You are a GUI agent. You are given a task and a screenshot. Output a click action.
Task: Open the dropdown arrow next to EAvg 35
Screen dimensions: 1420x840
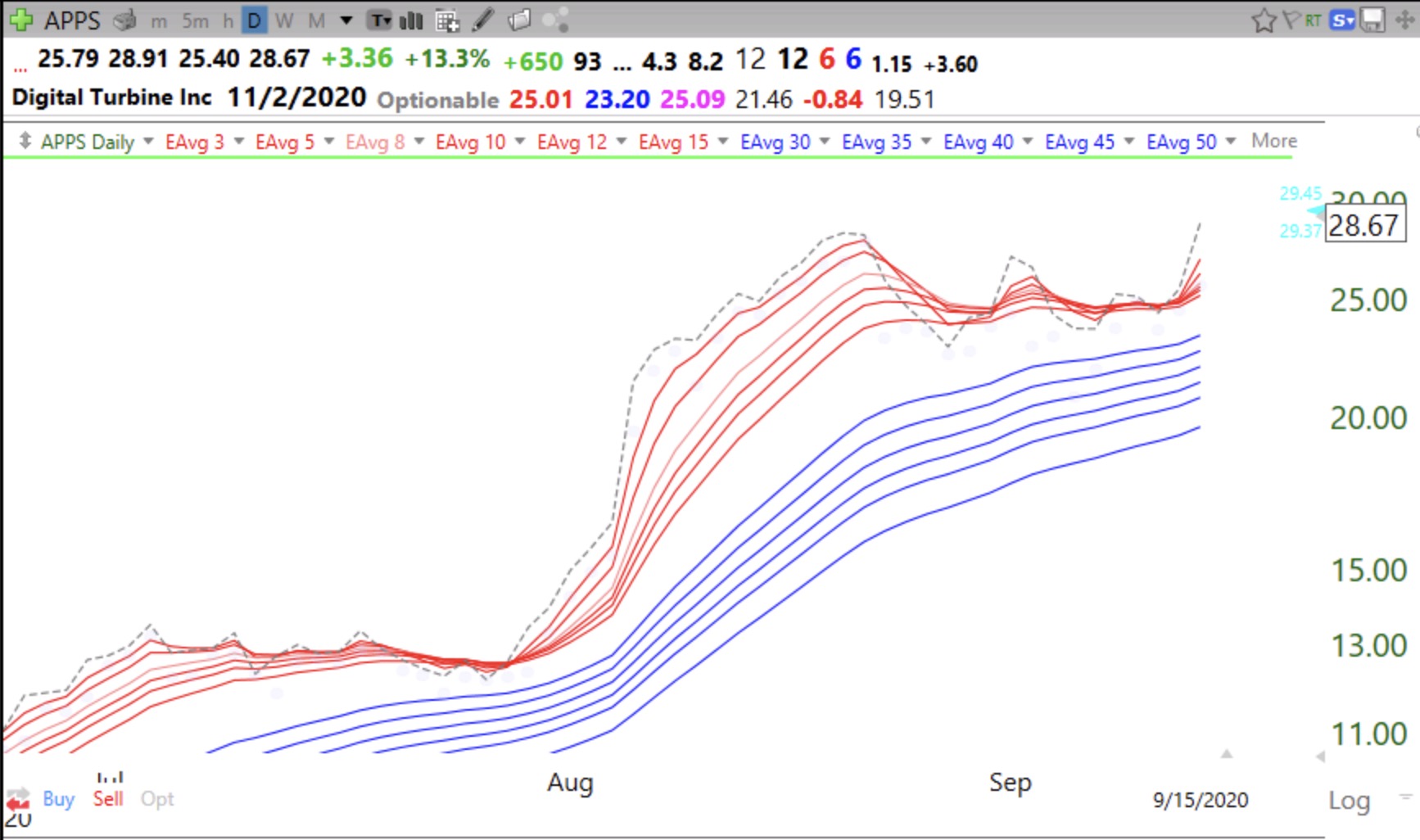[926, 141]
